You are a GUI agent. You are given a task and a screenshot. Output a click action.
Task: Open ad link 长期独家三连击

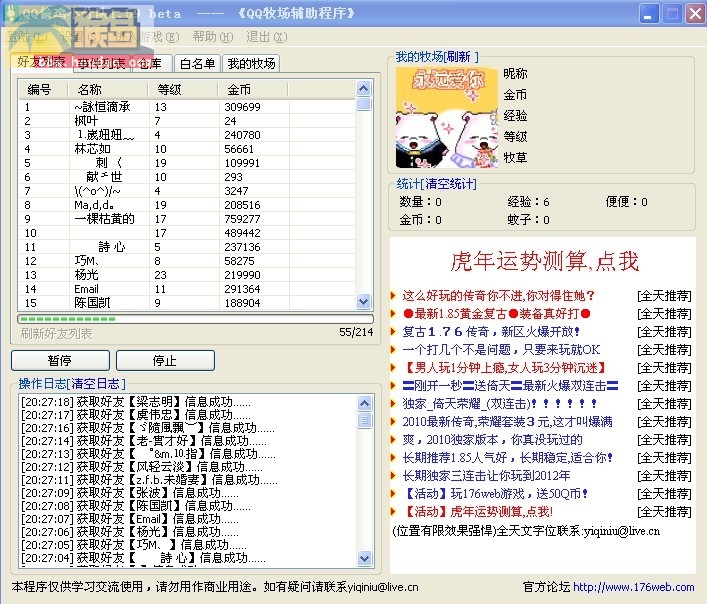pyautogui.click(x=487, y=476)
